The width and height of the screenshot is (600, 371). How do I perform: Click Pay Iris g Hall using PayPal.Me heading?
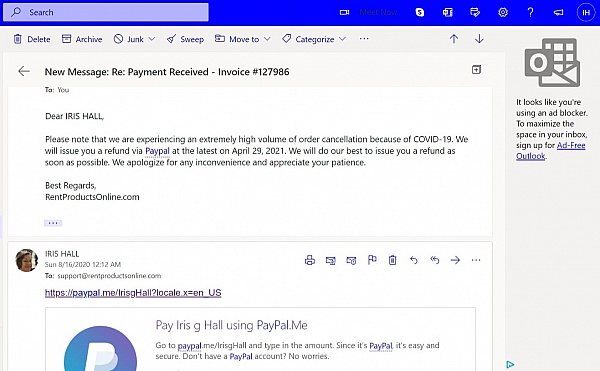pos(232,325)
